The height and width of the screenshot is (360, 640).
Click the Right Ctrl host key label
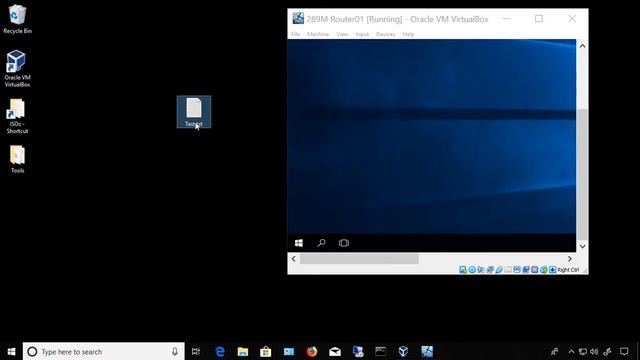coord(568,270)
